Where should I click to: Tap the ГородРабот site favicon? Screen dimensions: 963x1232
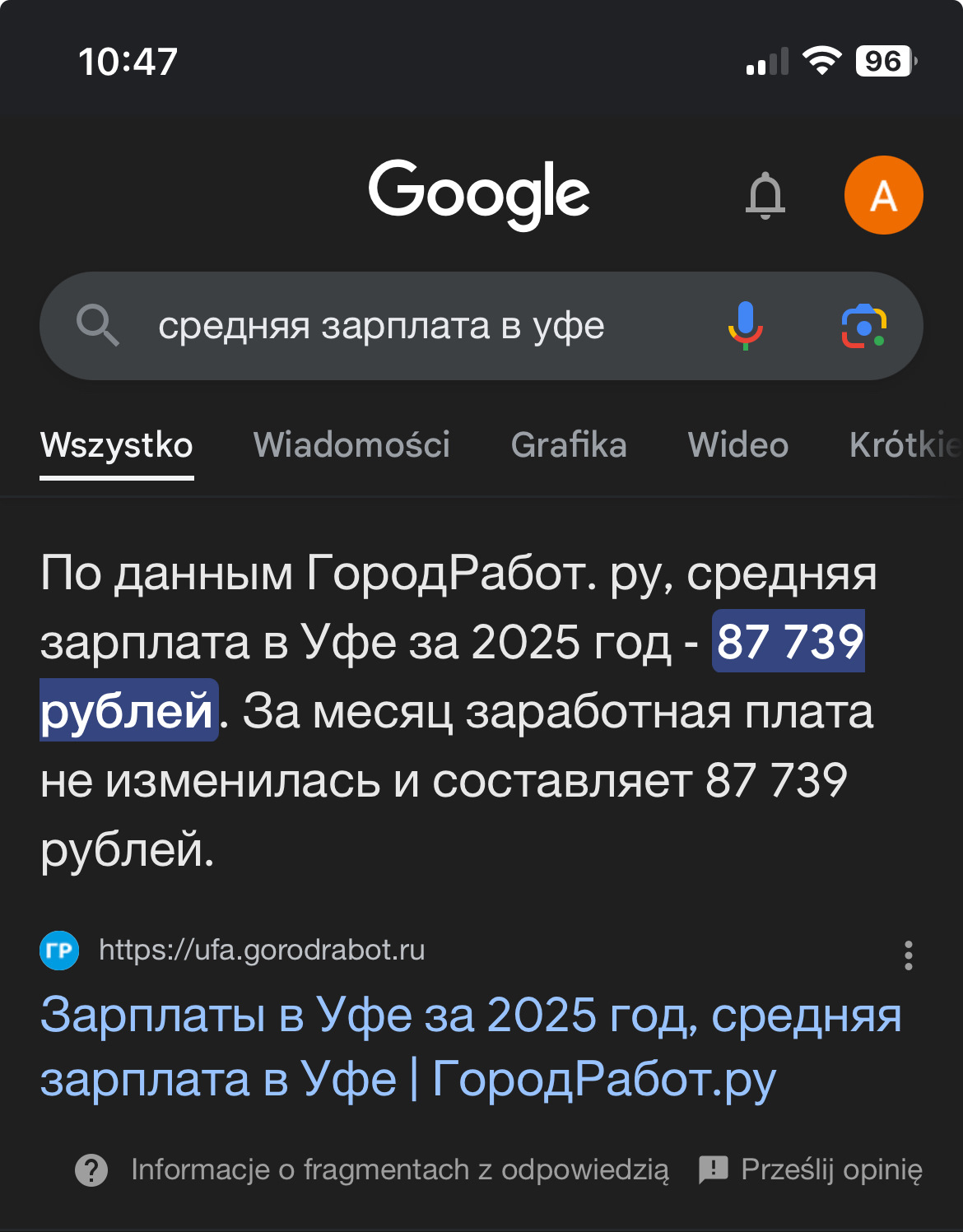click(x=59, y=951)
